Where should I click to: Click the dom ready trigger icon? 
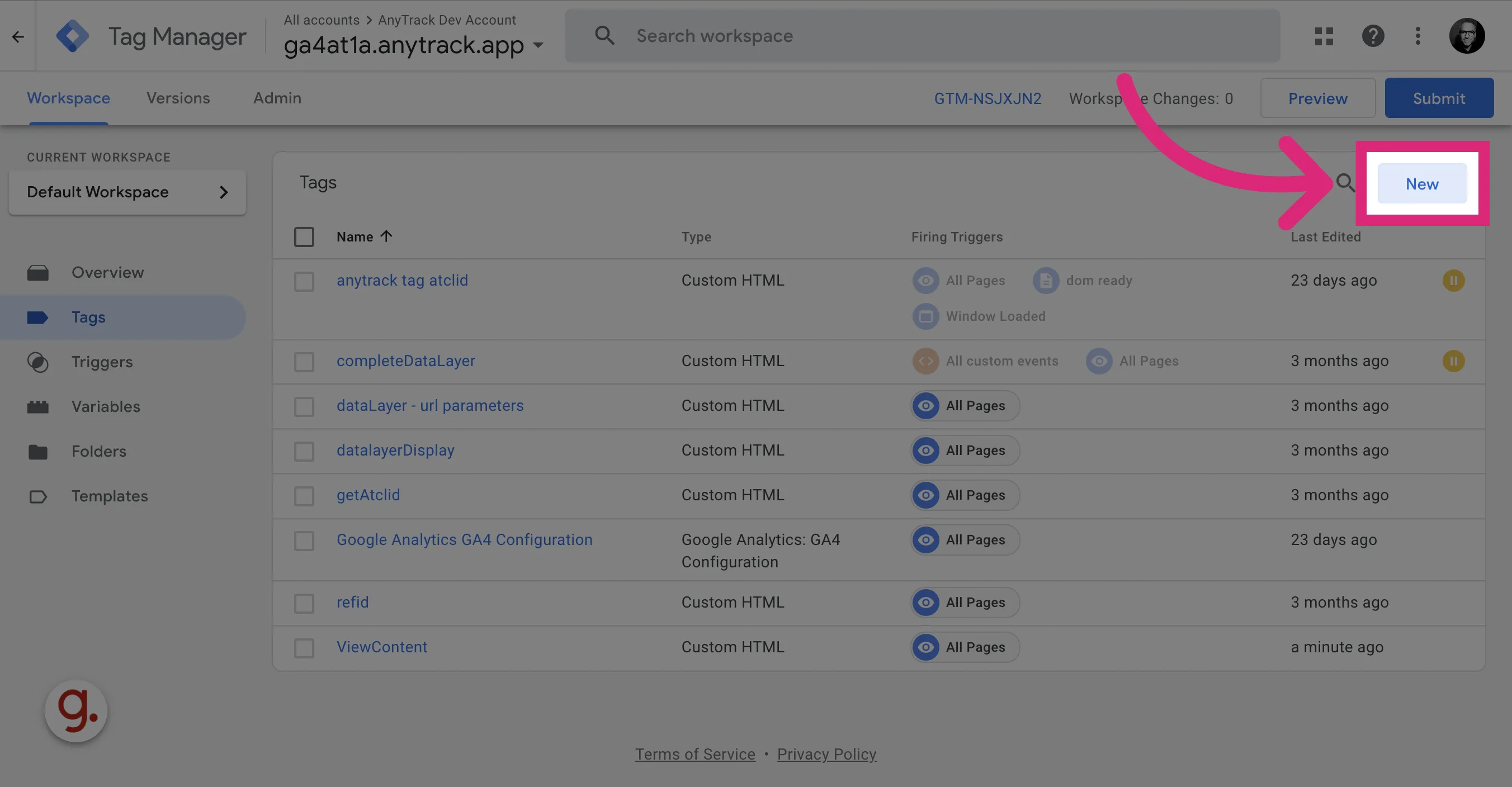(x=1046, y=281)
